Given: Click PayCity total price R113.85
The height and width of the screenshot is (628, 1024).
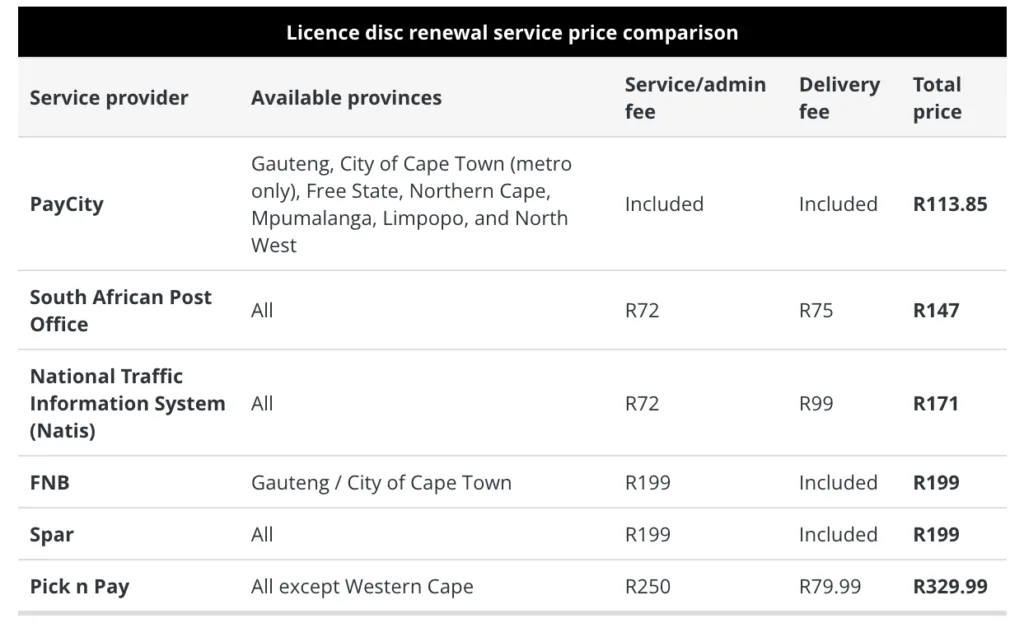Looking at the screenshot, I should 950,204.
